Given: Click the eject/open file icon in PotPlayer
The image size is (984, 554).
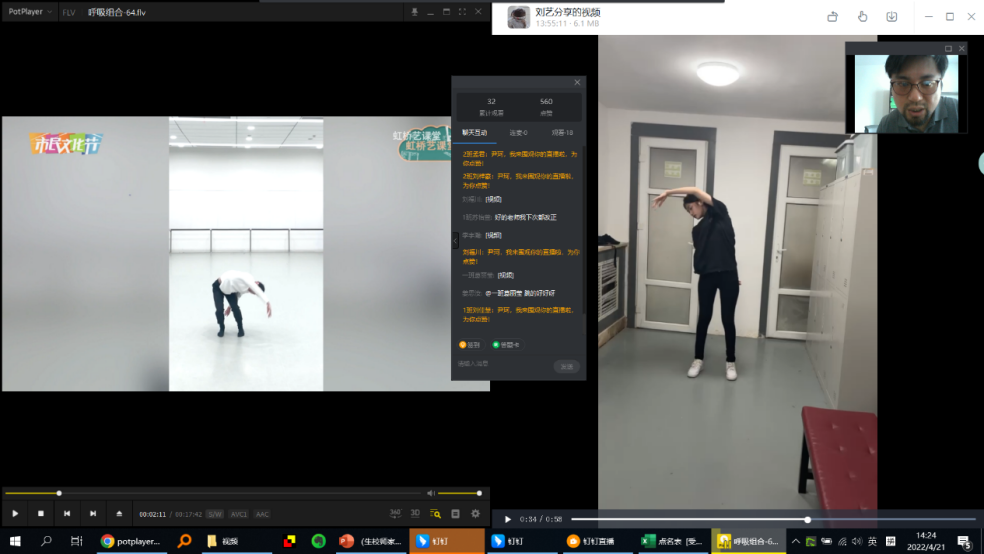Looking at the screenshot, I should [119, 513].
